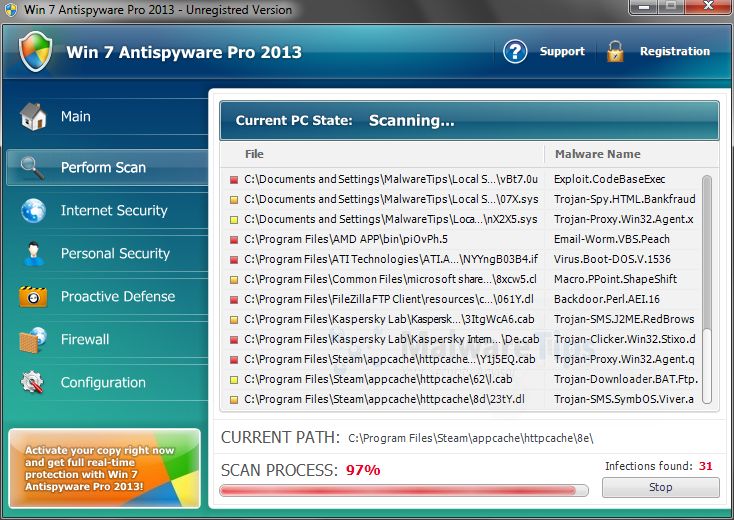Select Steam httpcache\8d\23tY.dl path
The height and width of the screenshot is (520, 734).
pyautogui.click(x=384, y=399)
